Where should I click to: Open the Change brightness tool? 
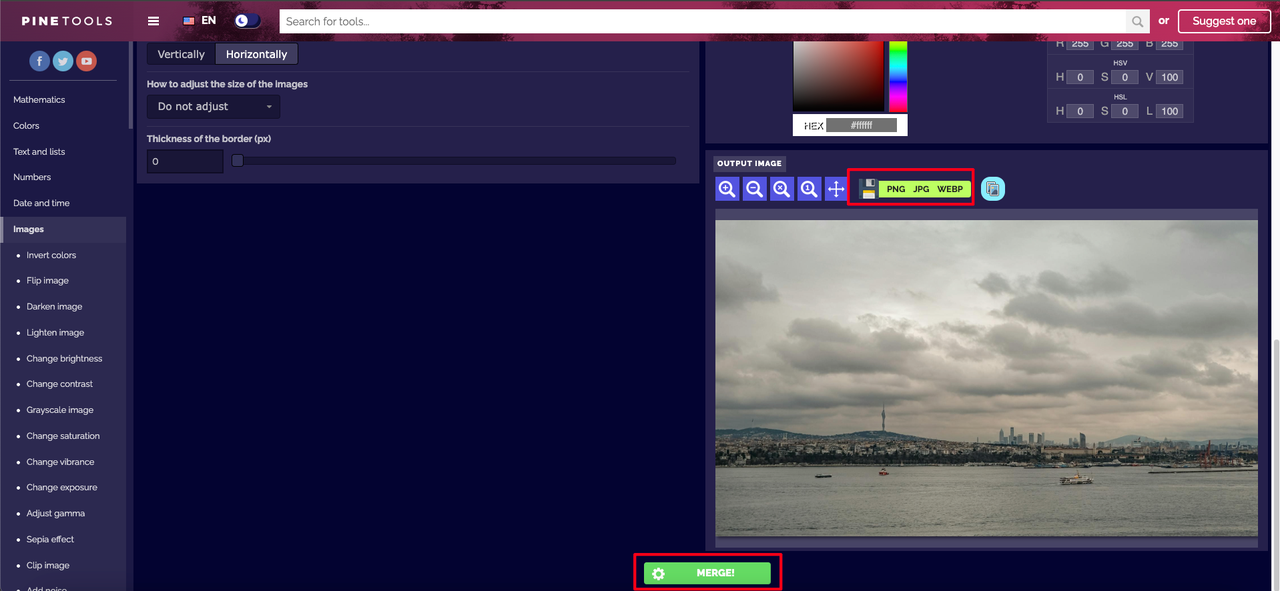tap(64, 358)
